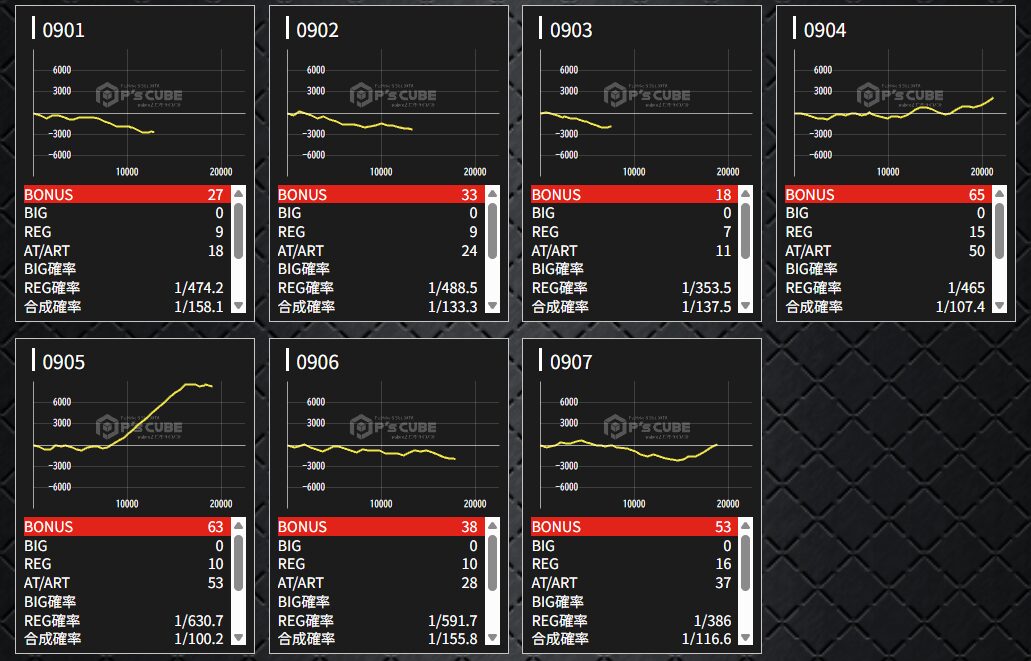Click 合成確率 value 1/100.2 in machine 0905
Viewport: 1031px width, 661px height.
(199, 639)
